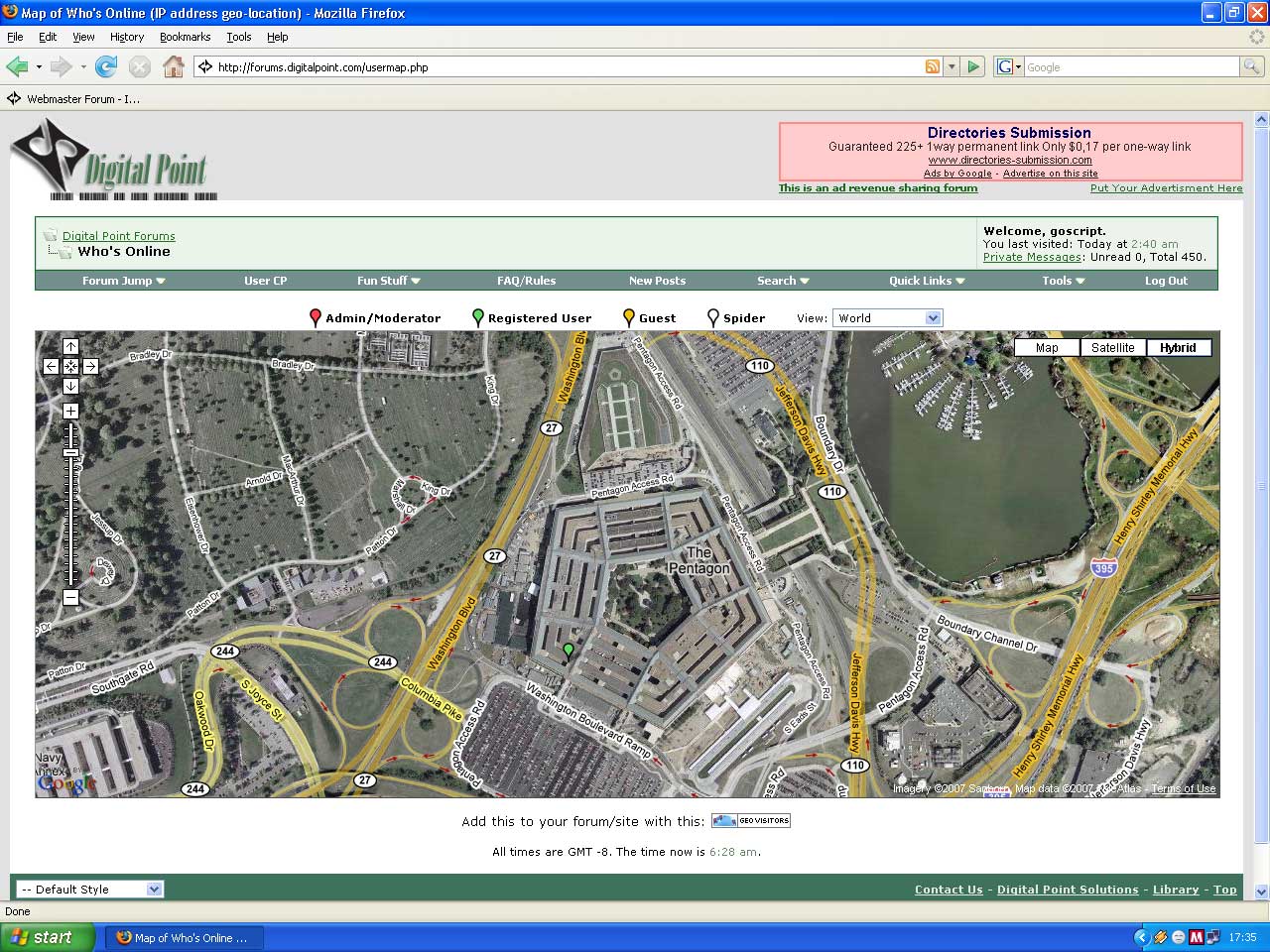This screenshot has height=952, width=1270.
Task: Click the Top link in the footer
Action: tap(1225, 890)
